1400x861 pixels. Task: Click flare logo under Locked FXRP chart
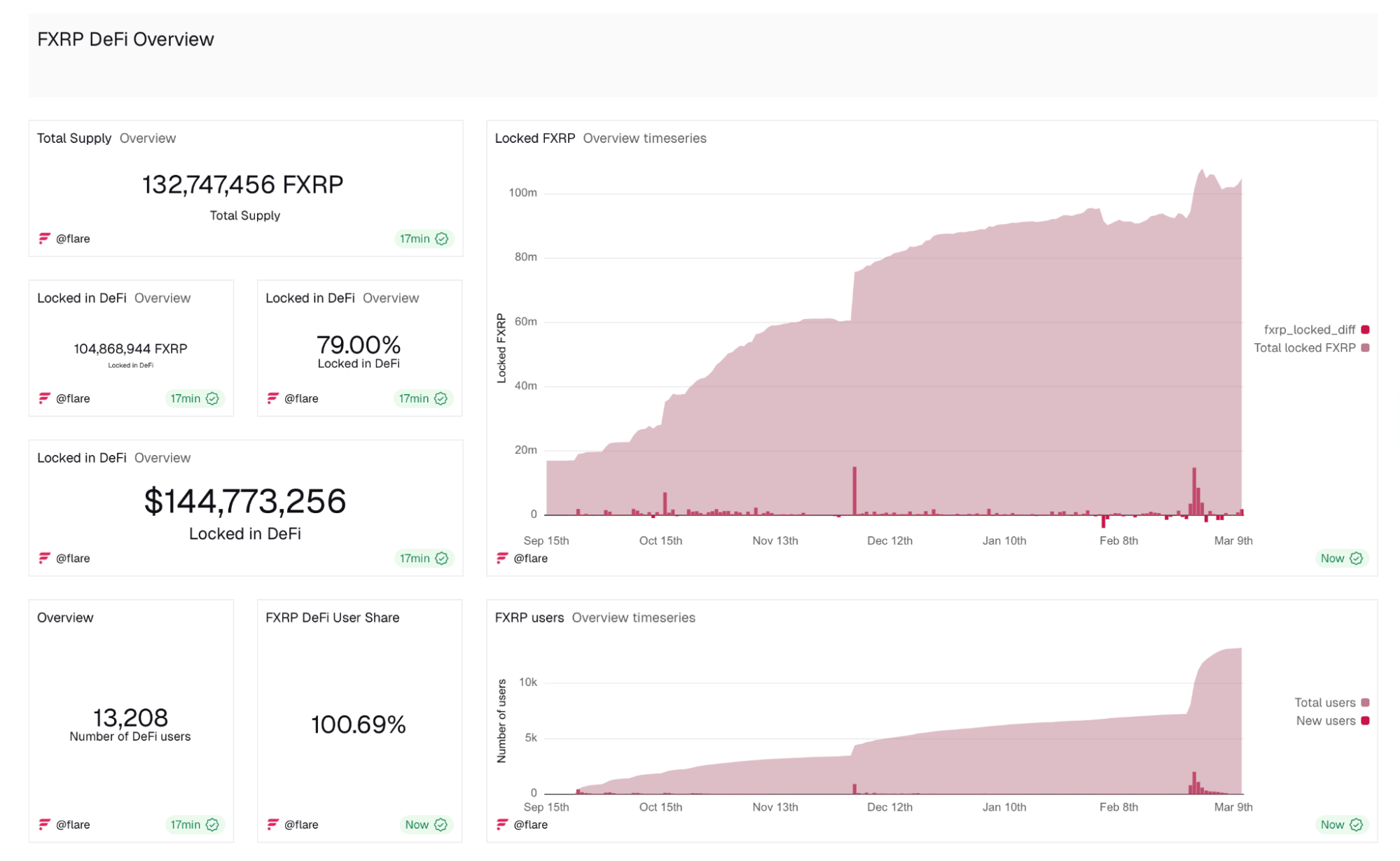click(501, 558)
